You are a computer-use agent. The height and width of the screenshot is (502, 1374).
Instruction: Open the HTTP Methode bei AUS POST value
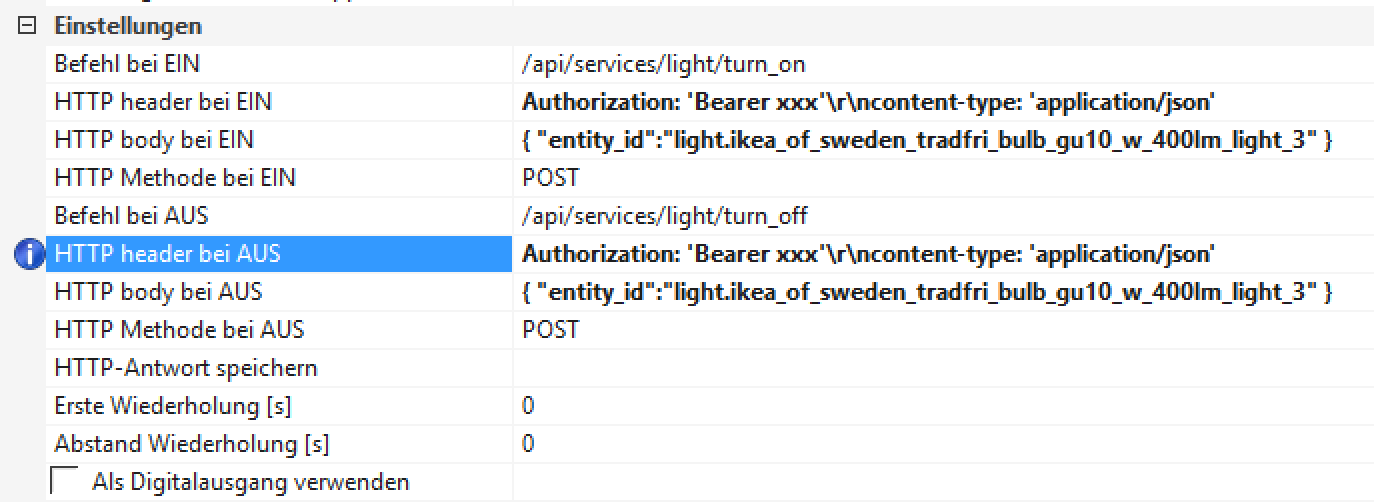pos(551,330)
